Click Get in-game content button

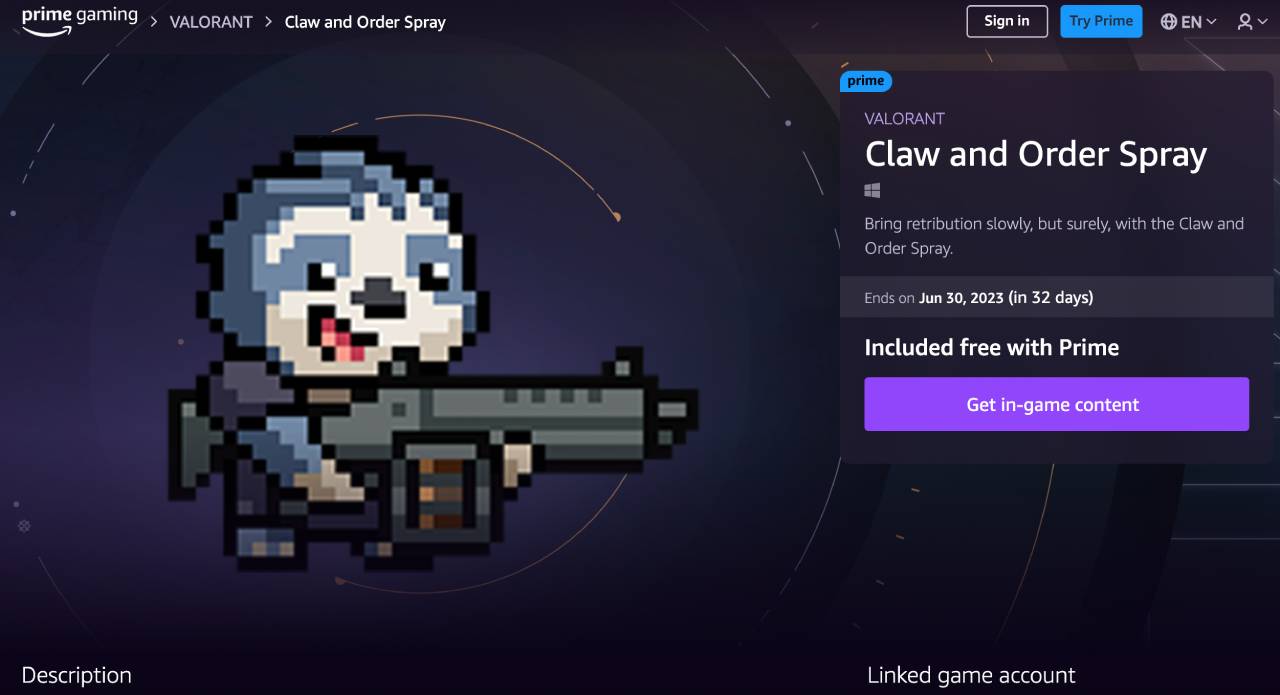(x=1056, y=404)
